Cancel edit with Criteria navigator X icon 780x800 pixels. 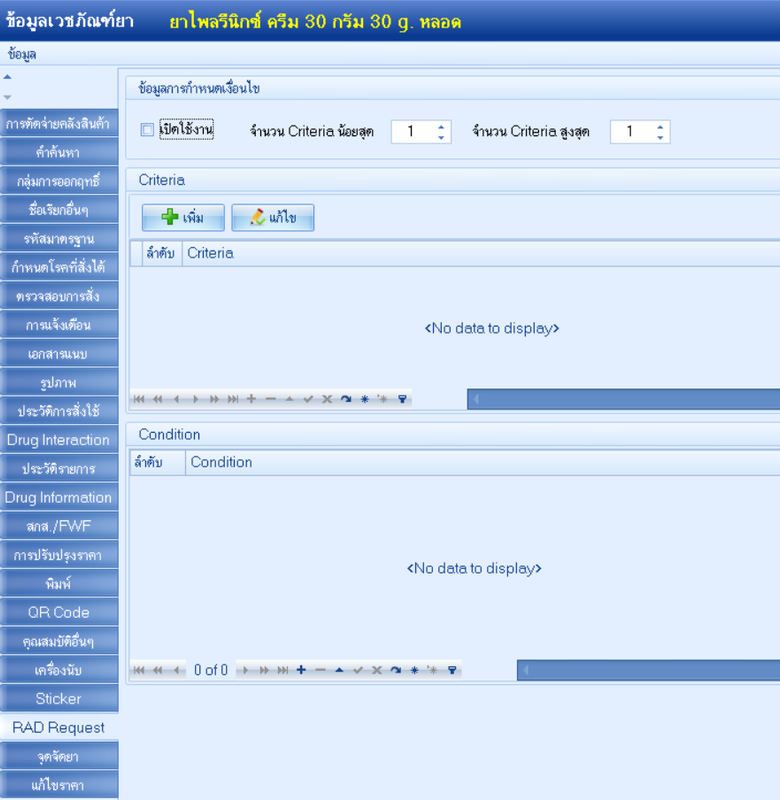coord(327,399)
